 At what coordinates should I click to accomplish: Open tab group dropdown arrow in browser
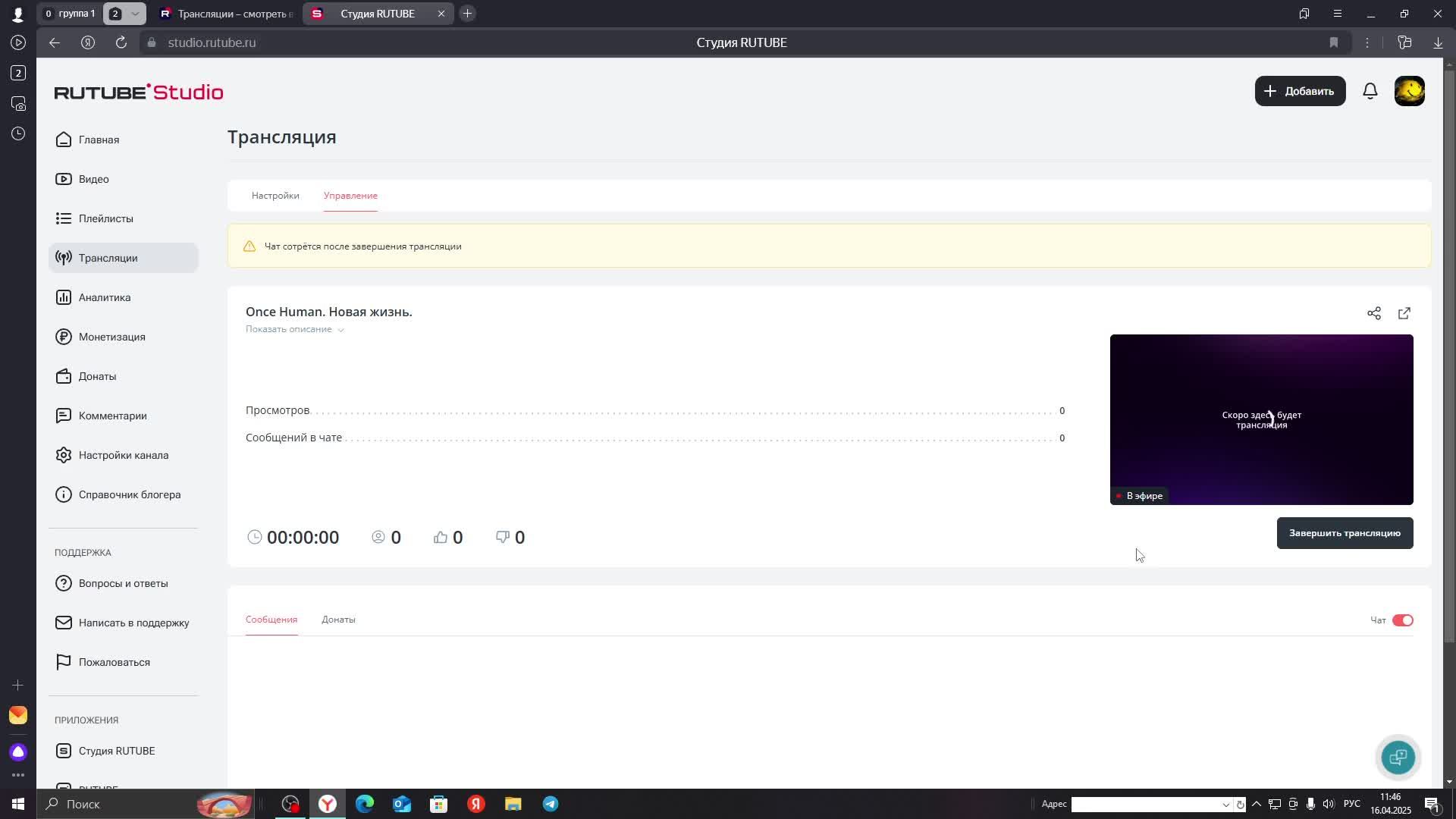click(135, 14)
